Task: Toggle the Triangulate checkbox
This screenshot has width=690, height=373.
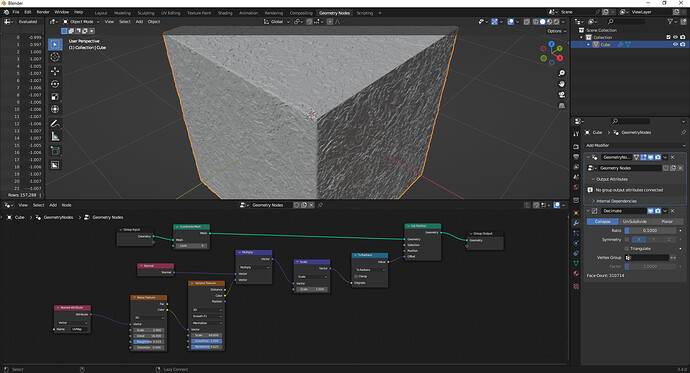Action: point(627,249)
